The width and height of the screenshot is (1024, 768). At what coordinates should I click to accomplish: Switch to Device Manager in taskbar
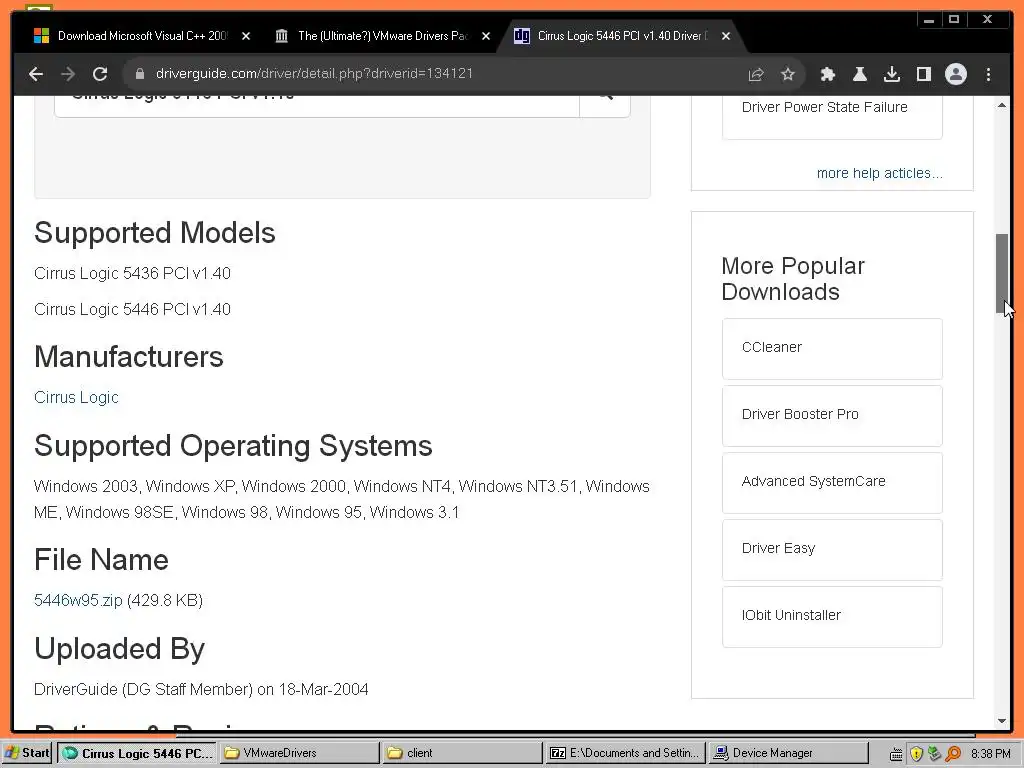pos(788,753)
